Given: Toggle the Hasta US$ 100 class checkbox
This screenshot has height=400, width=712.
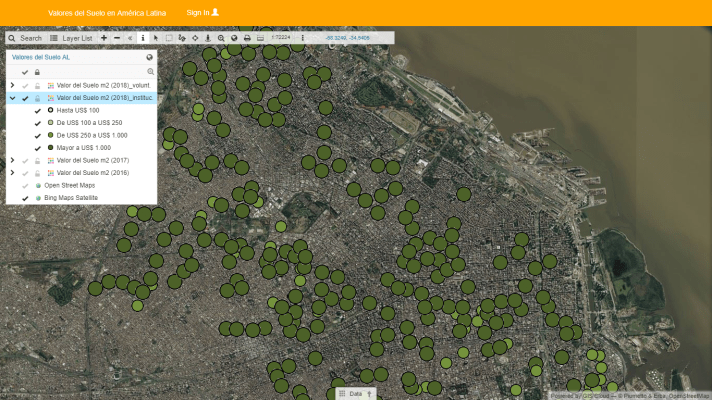Looking at the screenshot, I should tap(37, 110).
